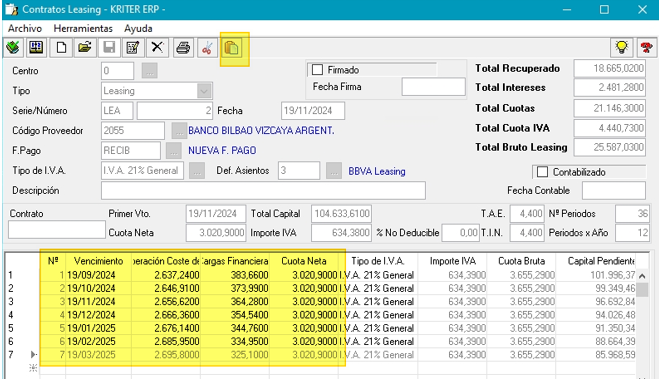Open Código Proveedor lookup ellipsis button

(x=179, y=131)
